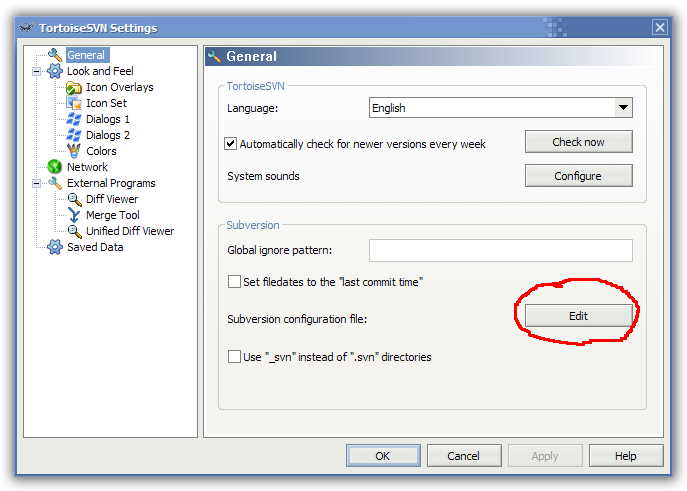Open Merge Tool settings page
The image size is (687, 491).
pyautogui.click(x=113, y=215)
